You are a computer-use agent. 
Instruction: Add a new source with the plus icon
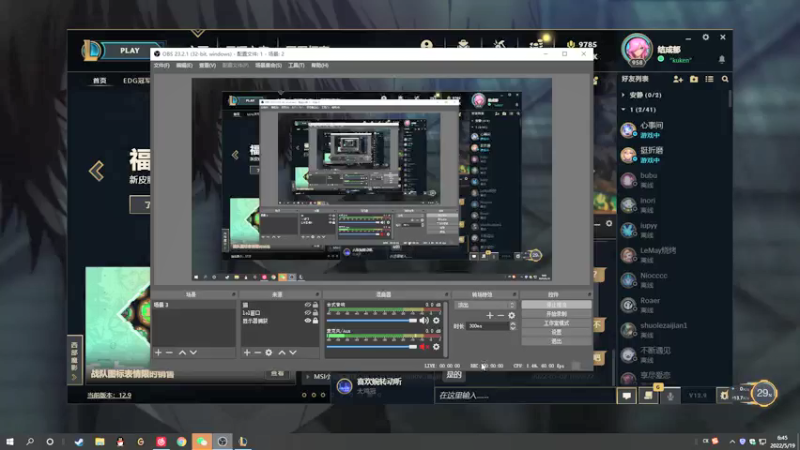(x=247, y=353)
